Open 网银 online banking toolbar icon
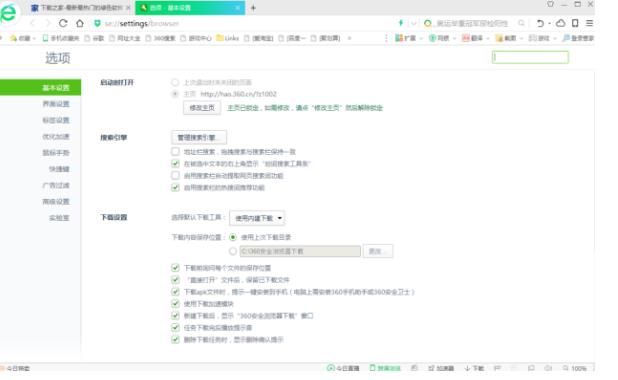The width and height of the screenshot is (618, 380). (x=439, y=38)
